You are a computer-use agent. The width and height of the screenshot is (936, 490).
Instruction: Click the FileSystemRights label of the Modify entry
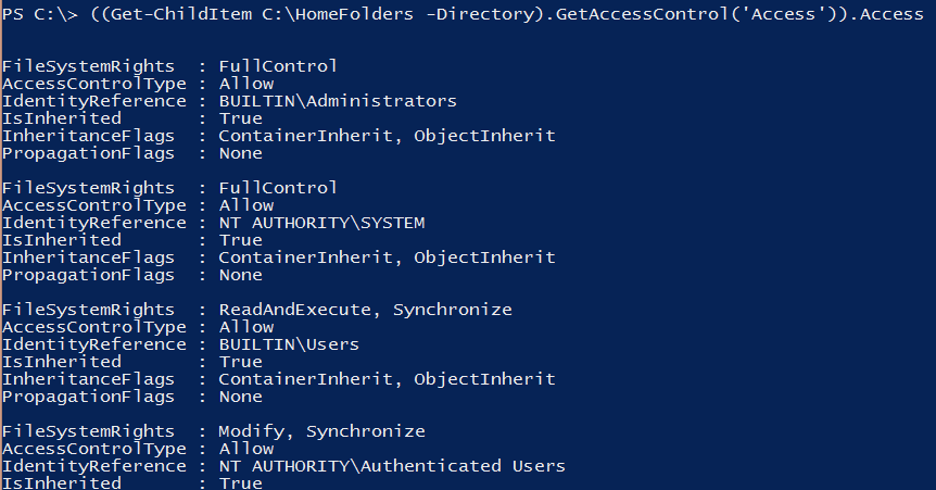pos(87,432)
